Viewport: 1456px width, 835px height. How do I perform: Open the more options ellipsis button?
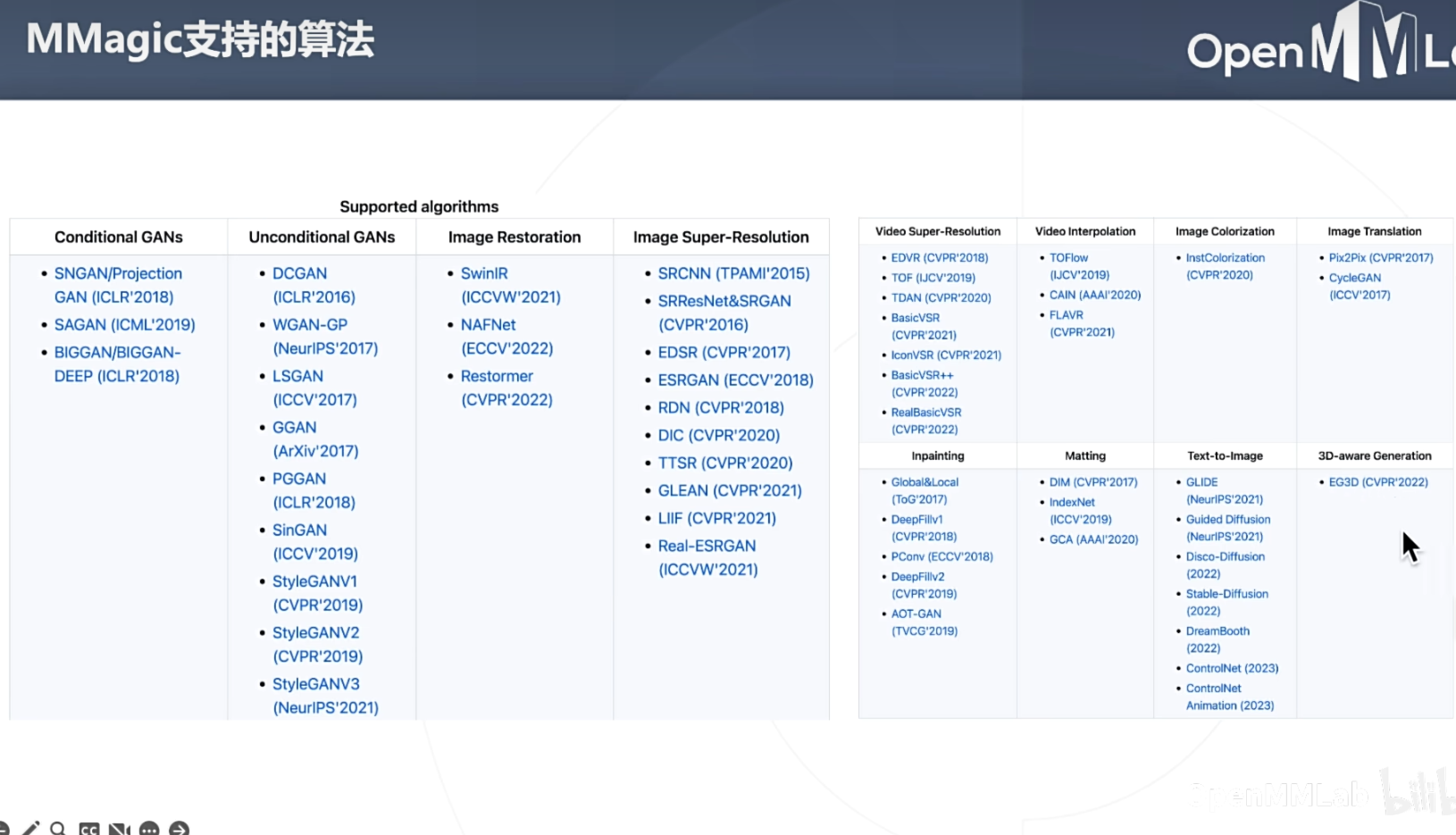click(149, 830)
